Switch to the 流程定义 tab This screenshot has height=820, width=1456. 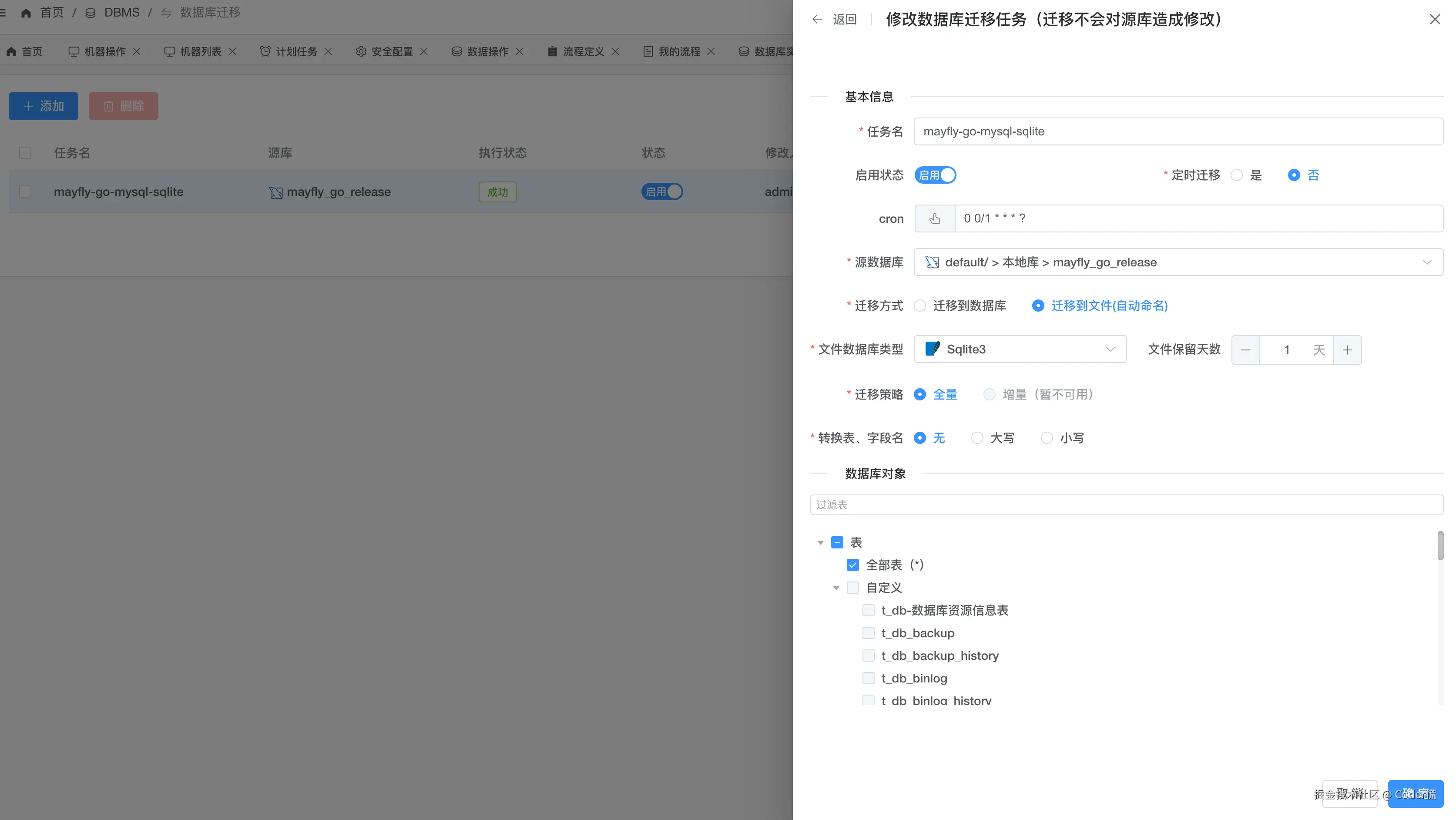(583, 51)
